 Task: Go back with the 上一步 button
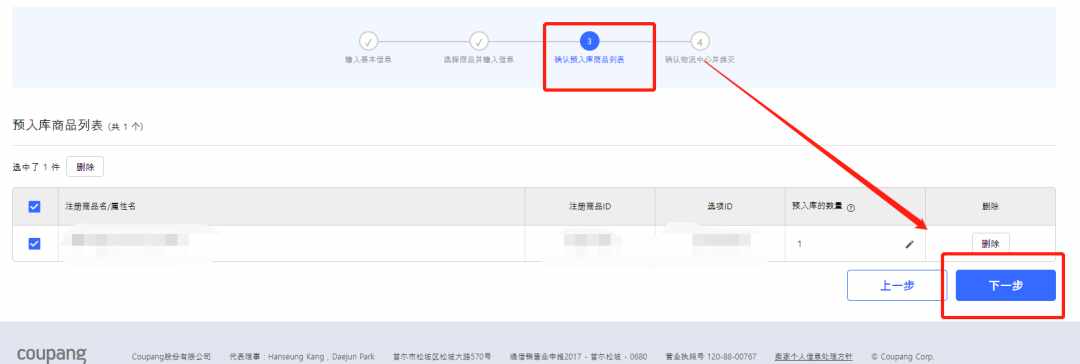coord(897,285)
